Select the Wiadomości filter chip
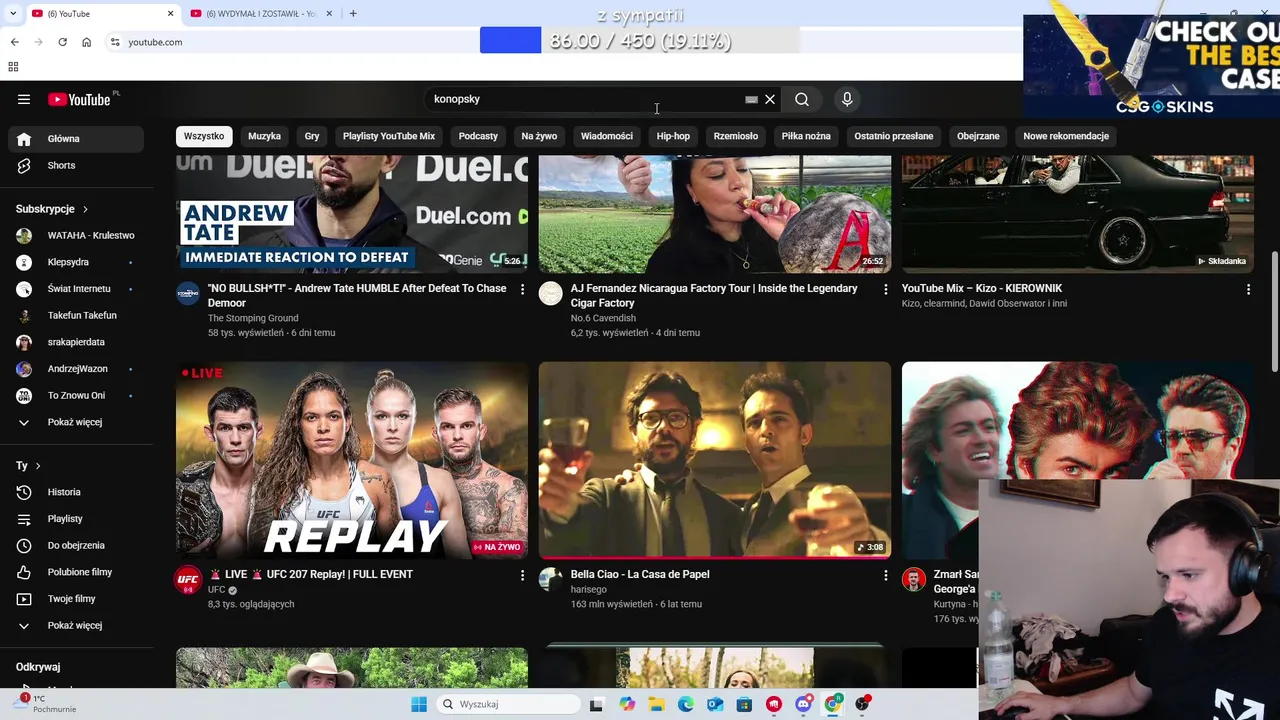Screen dimensions: 1280x720 (x=607, y=136)
